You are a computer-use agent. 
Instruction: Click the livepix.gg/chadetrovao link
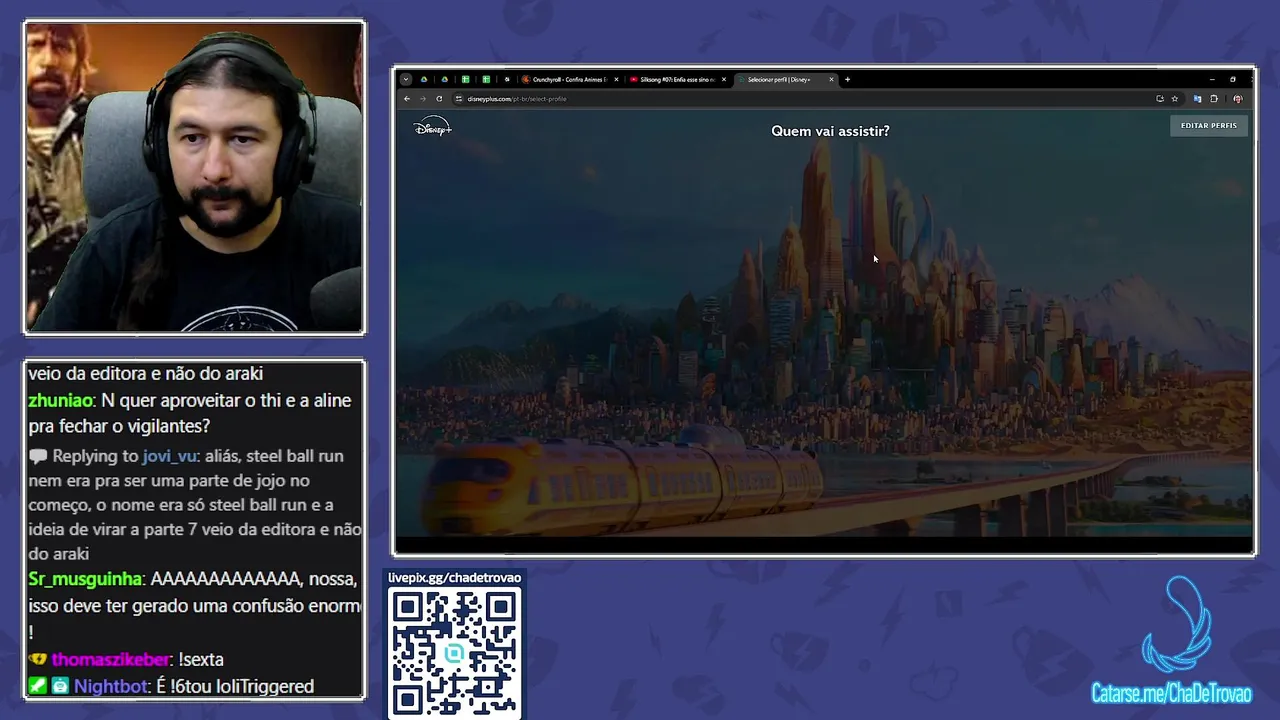455,578
